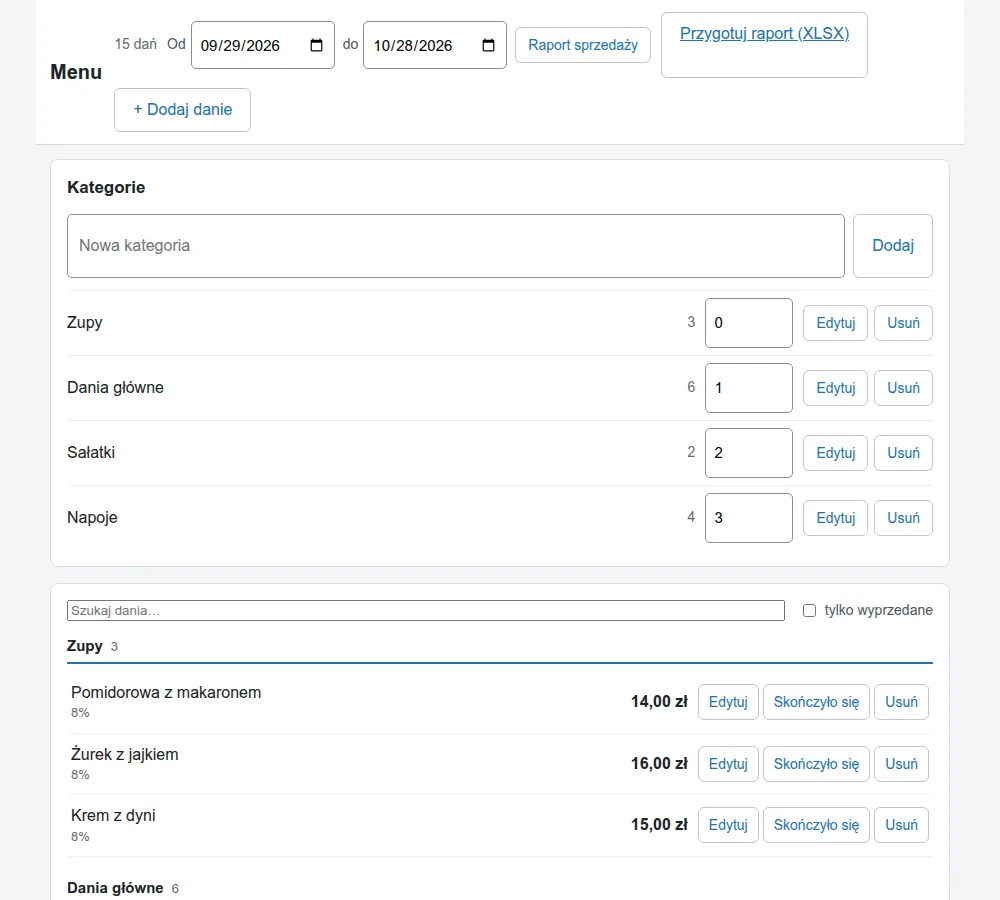
Task: Click the Krem z dyni dish name
Action: click(113, 816)
